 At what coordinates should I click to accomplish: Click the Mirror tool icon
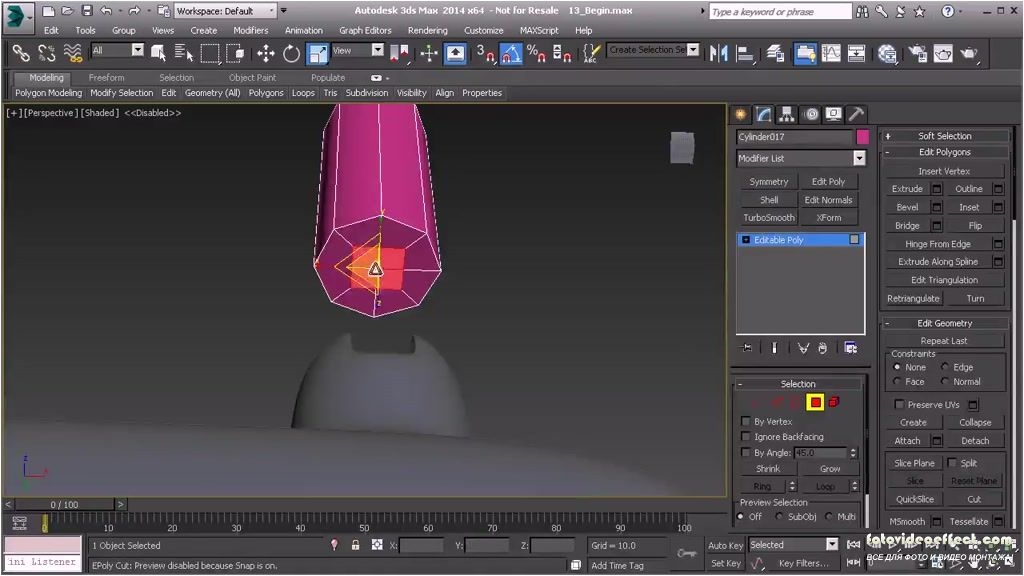tap(718, 54)
